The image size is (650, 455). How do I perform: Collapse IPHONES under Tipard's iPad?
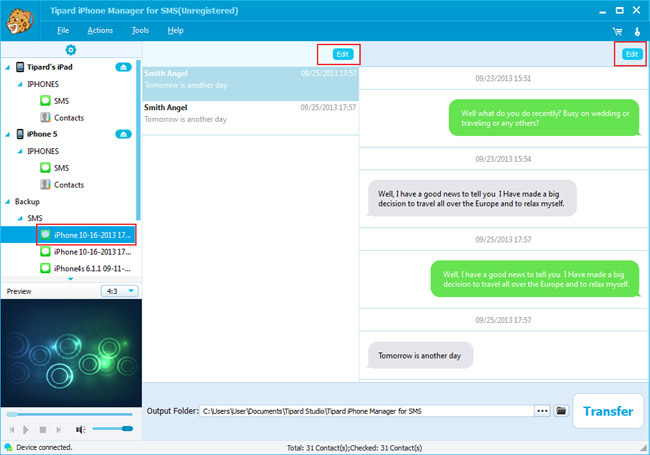[x=20, y=84]
